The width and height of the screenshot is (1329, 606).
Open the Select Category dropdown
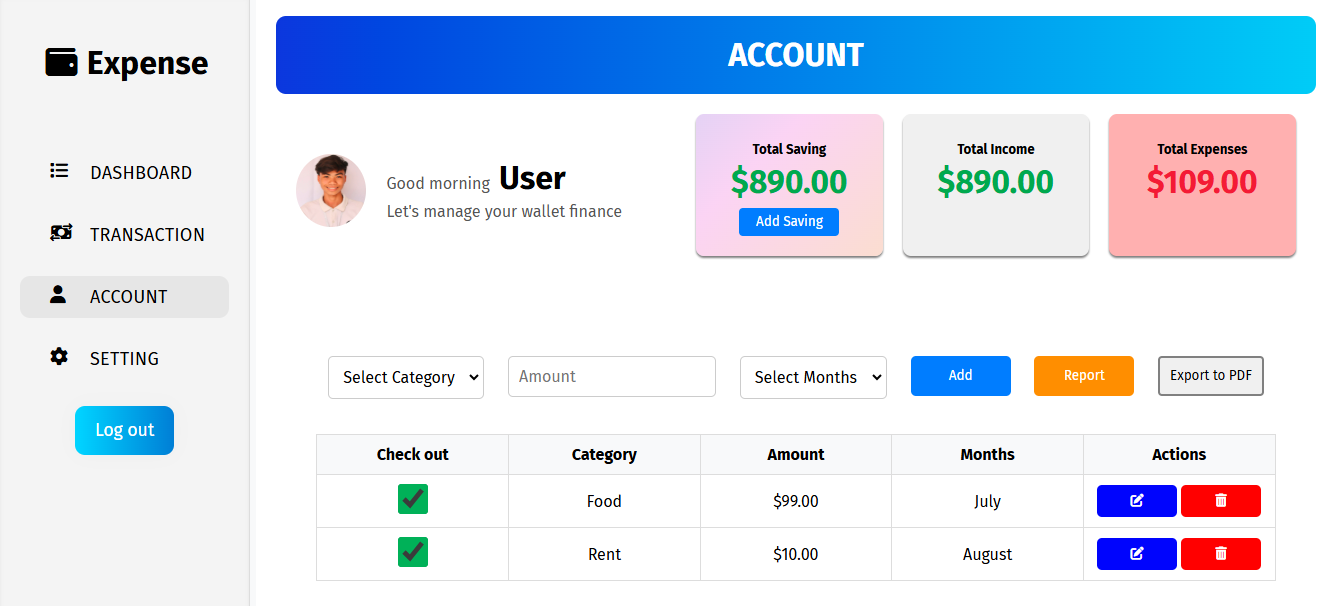[x=405, y=377]
